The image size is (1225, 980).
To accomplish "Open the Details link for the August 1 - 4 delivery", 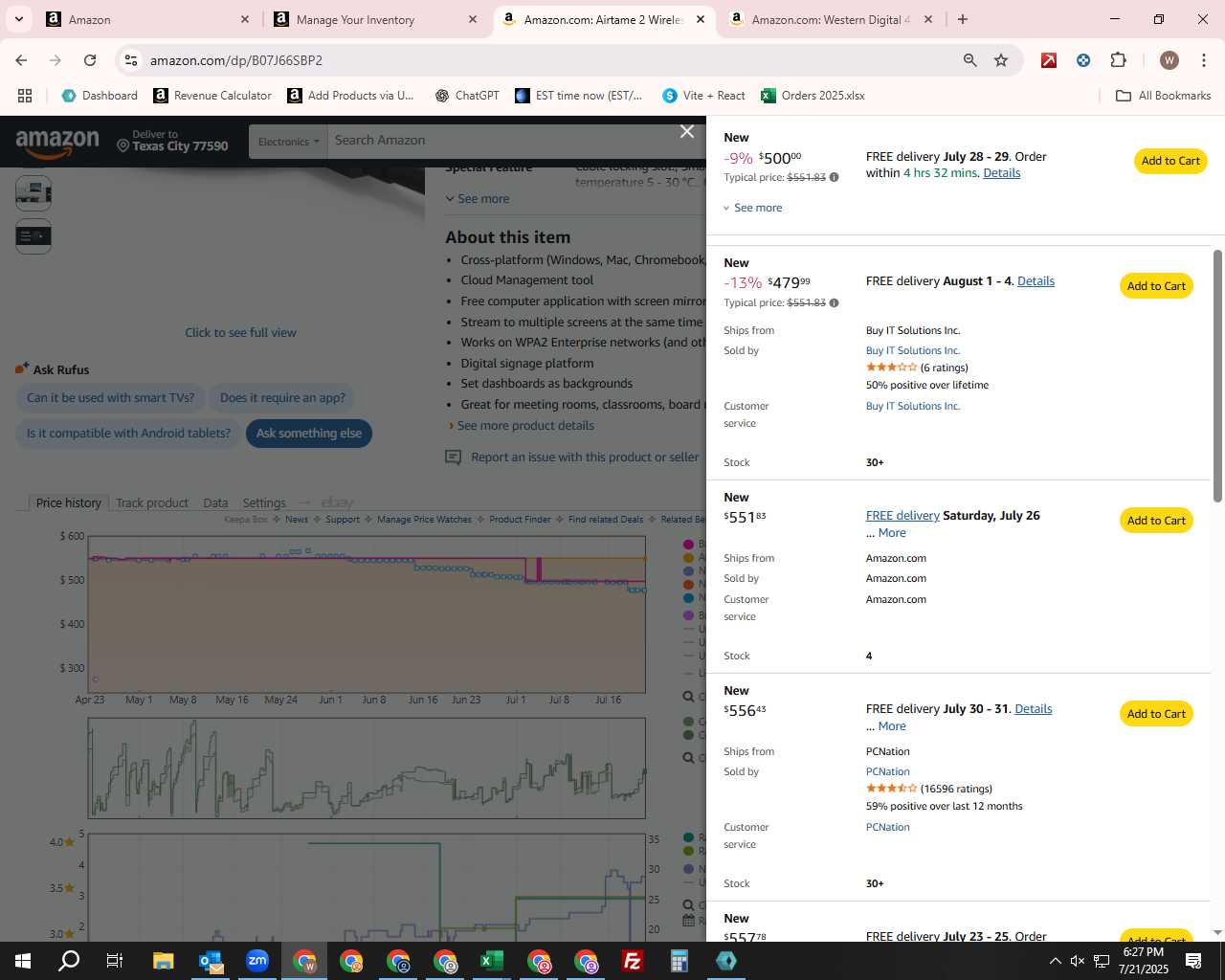I will coord(1036,281).
